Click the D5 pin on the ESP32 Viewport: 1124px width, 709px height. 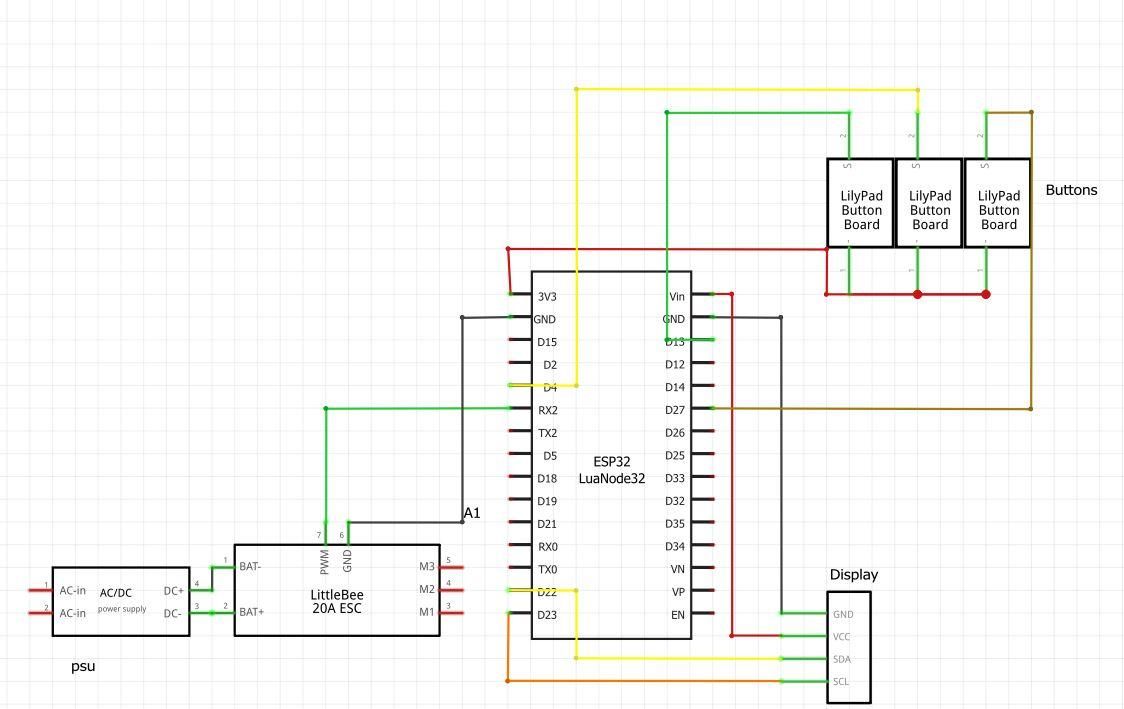(520, 454)
